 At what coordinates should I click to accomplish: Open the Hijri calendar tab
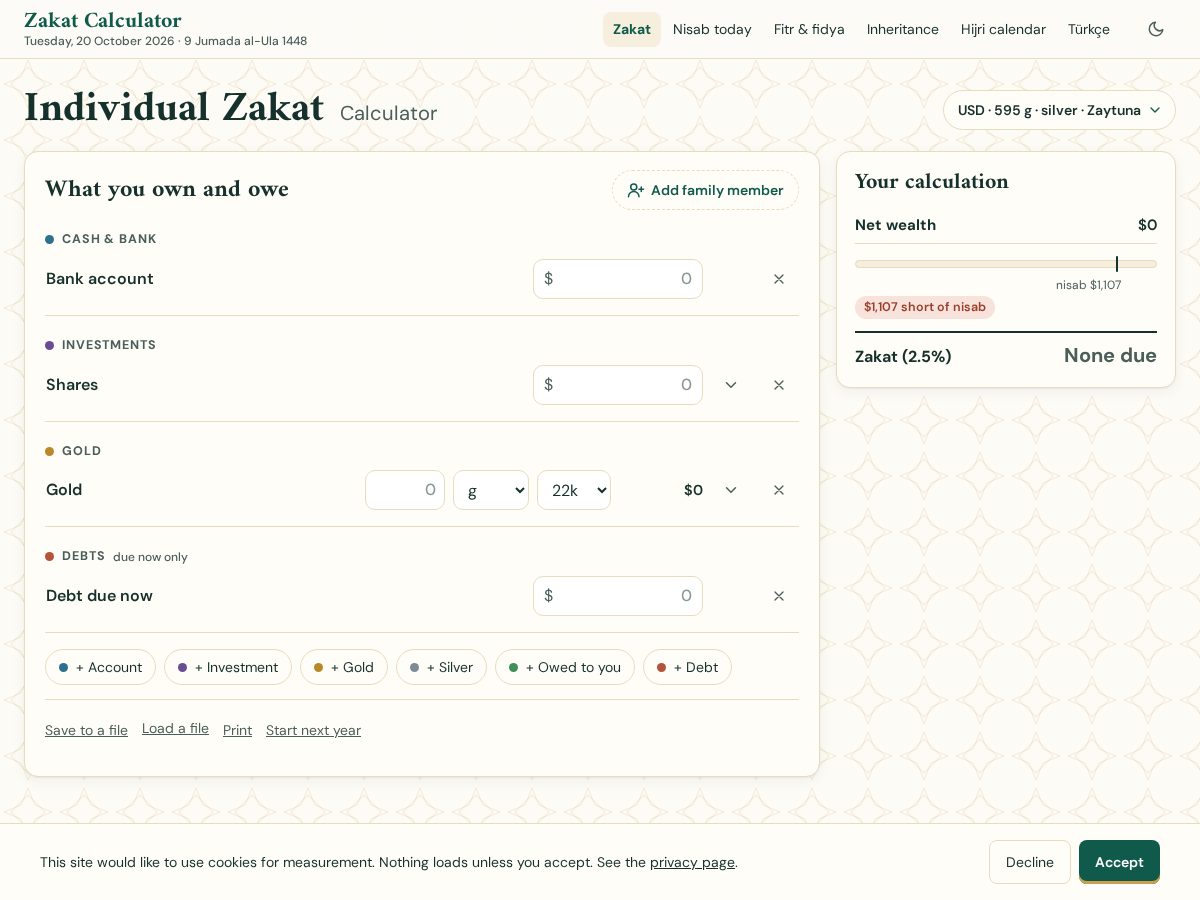[x=1003, y=29]
